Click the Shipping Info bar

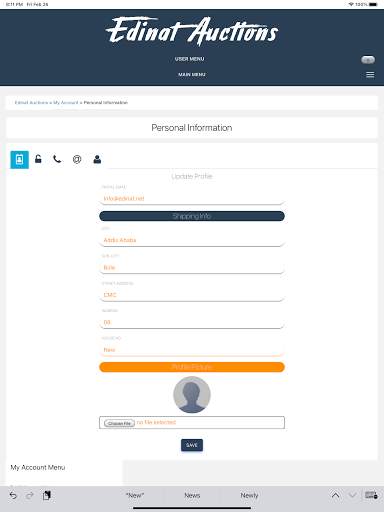pyautogui.click(x=192, y=216)
